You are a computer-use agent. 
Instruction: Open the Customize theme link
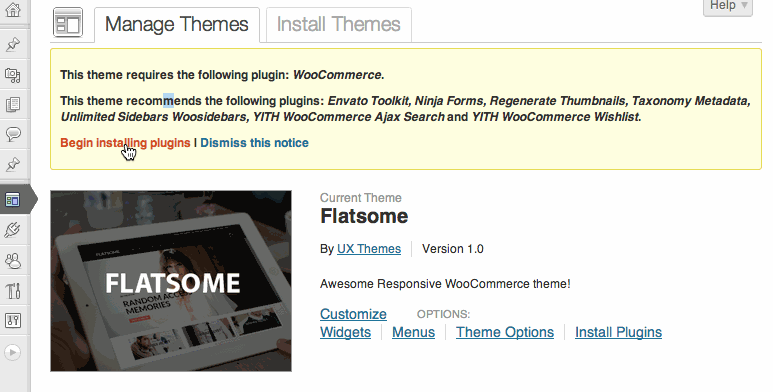353,314
